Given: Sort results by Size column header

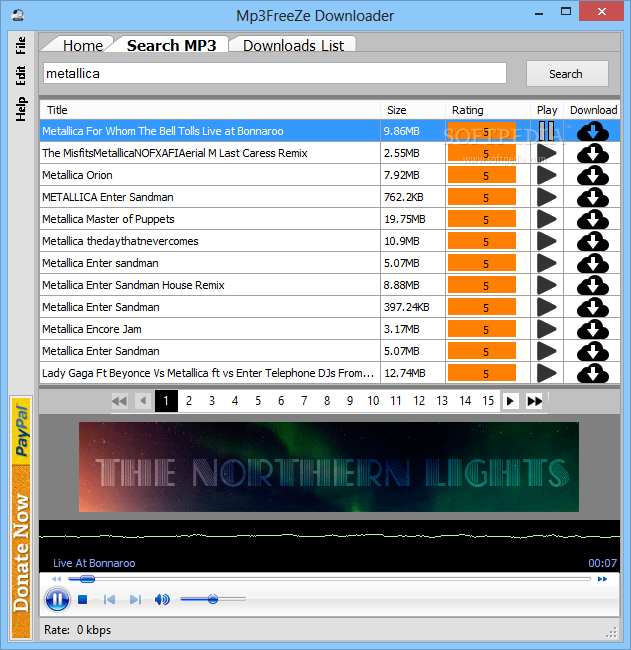Looking at the screenshot, I should click(413, 110).
